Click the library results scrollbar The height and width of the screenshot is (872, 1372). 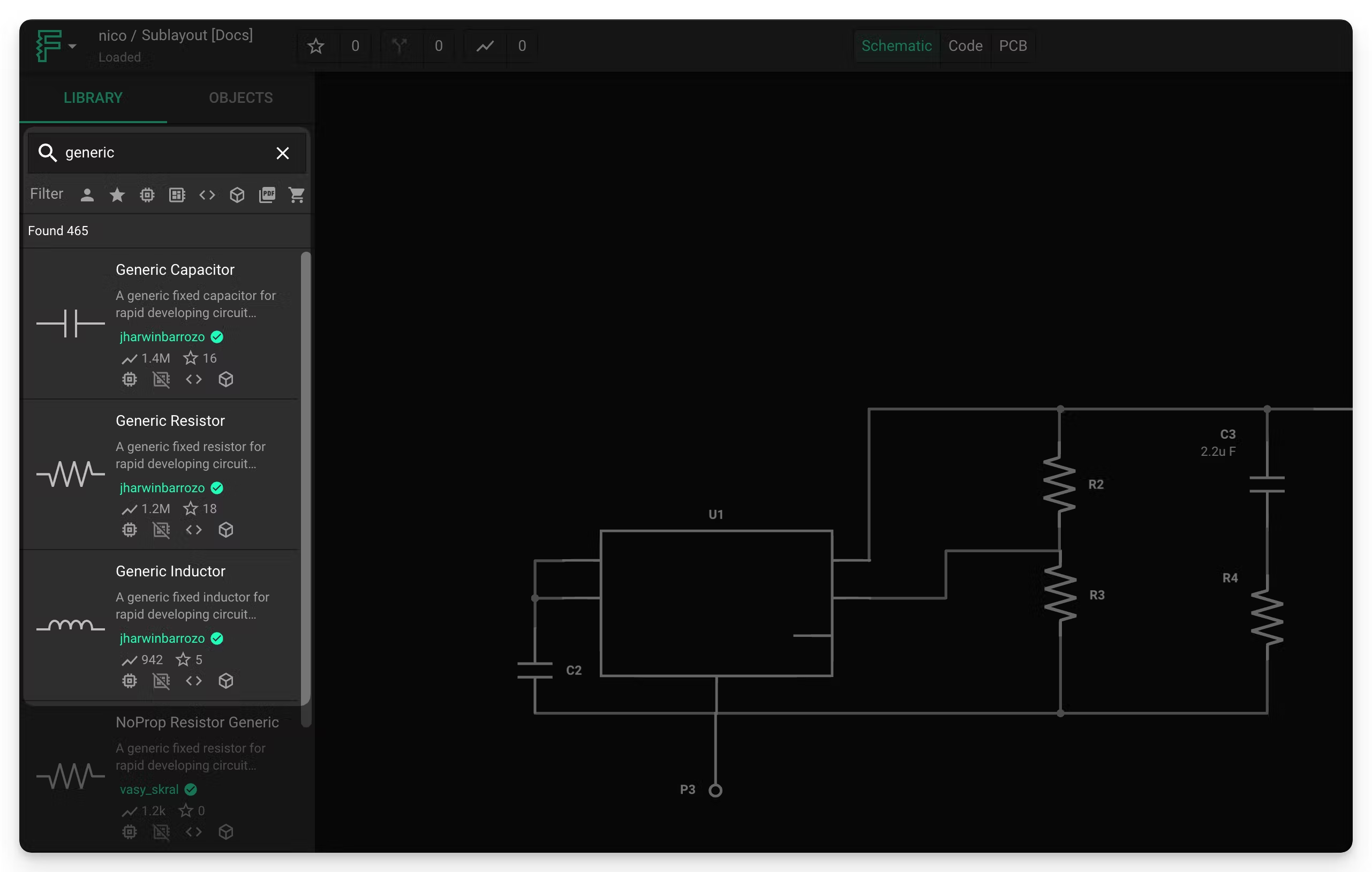tap(305, 489)
